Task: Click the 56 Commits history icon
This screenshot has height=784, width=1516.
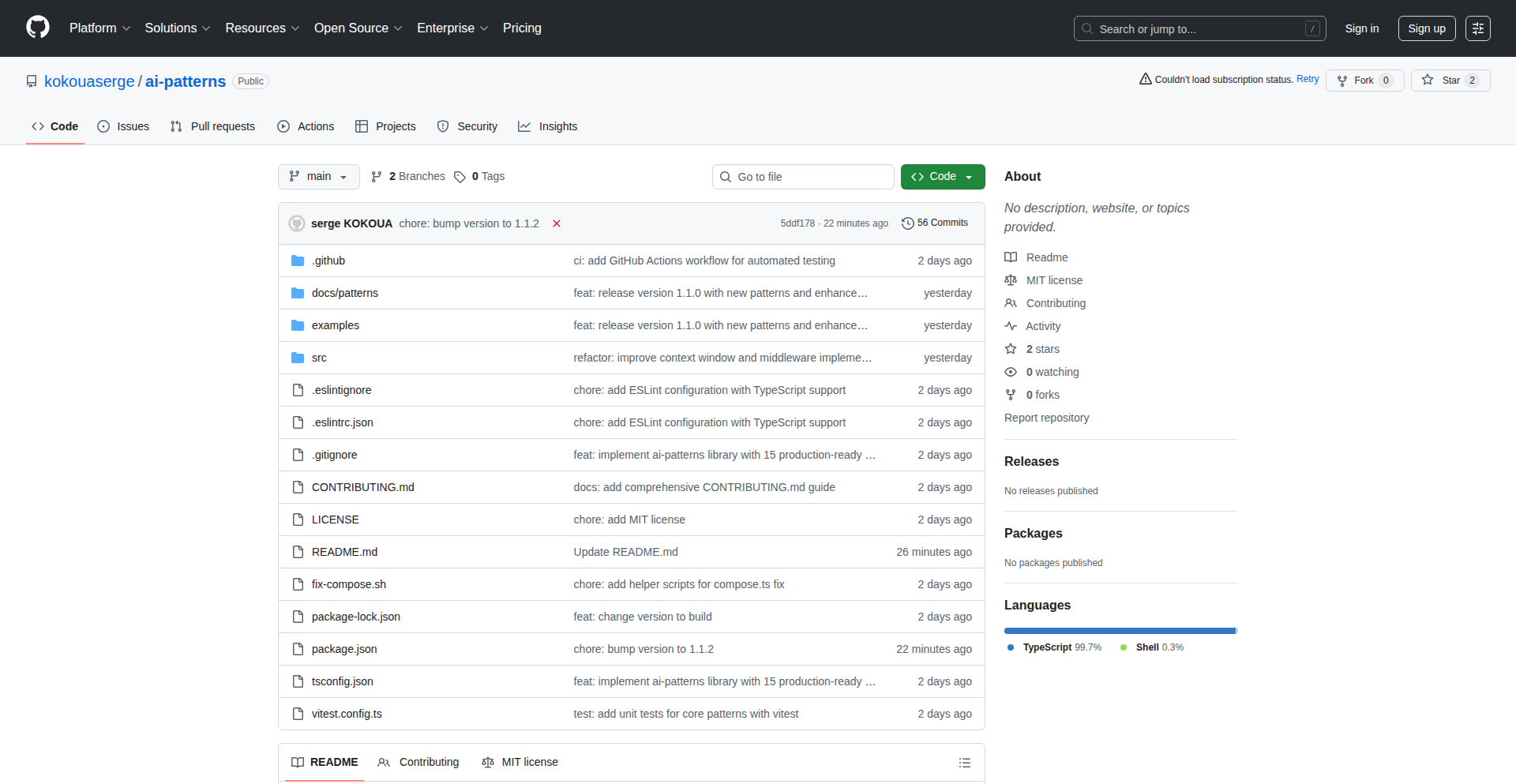Action: (908, 223)
